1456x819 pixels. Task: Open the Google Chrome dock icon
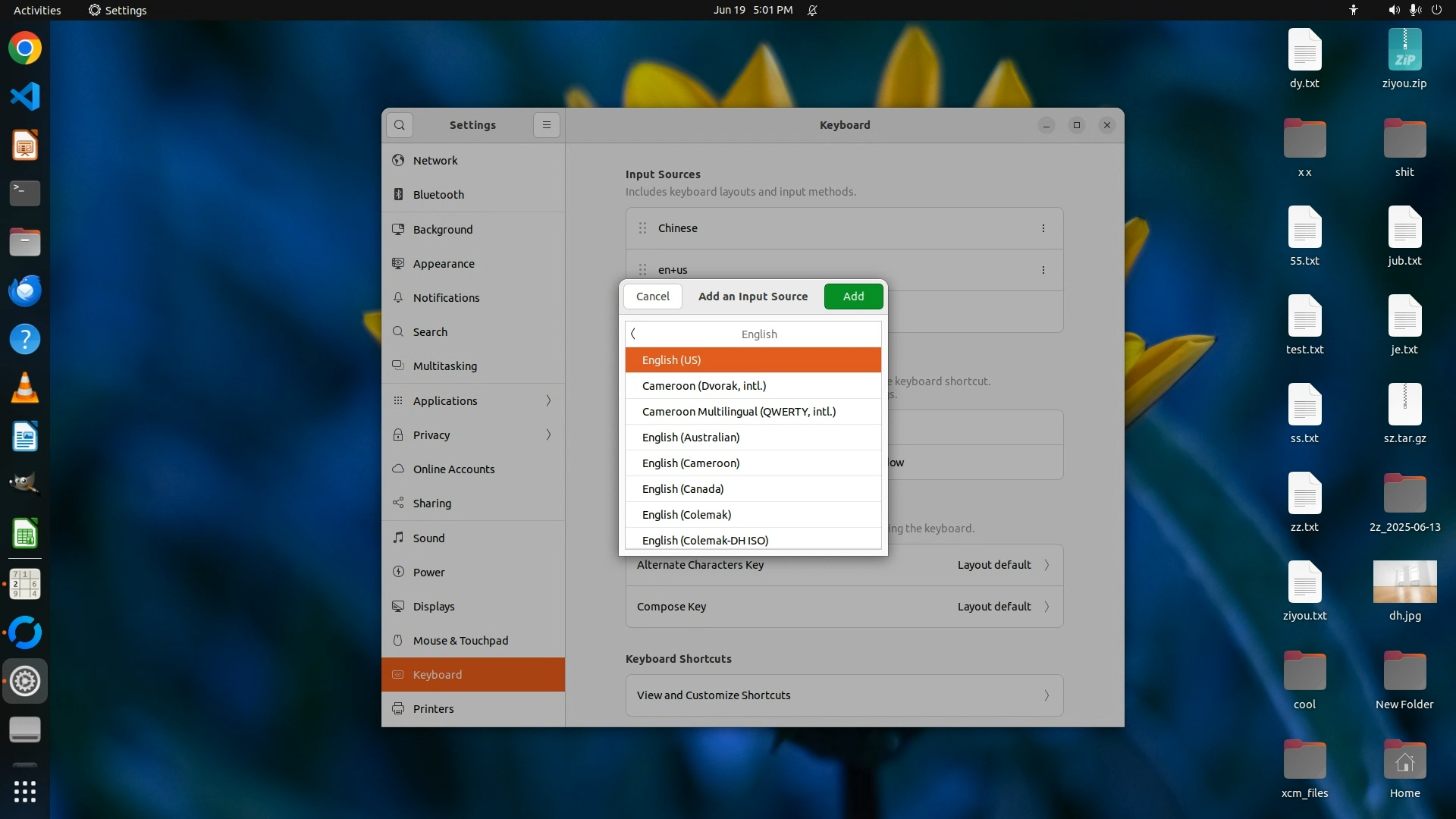pos(25,49)
